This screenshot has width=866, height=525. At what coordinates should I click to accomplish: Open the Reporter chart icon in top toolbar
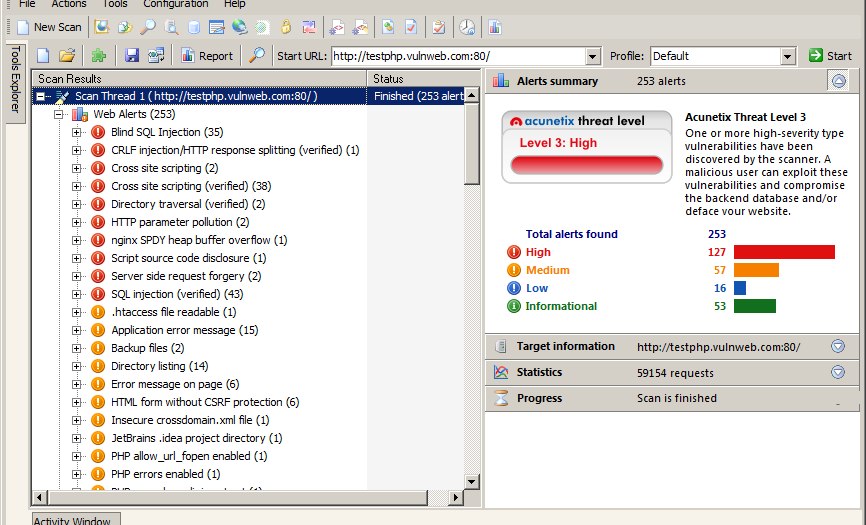pos(495,26)
